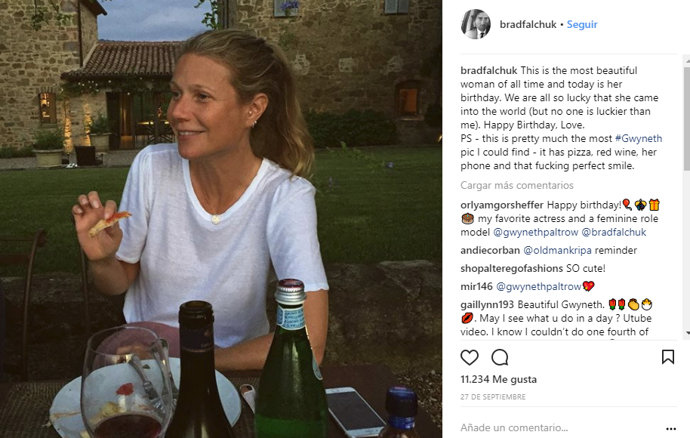Open mir146's commenter profile
Image resolution: width=690 pixels, height=438 pixels.
pyautogui.click(x=476, y=286)
